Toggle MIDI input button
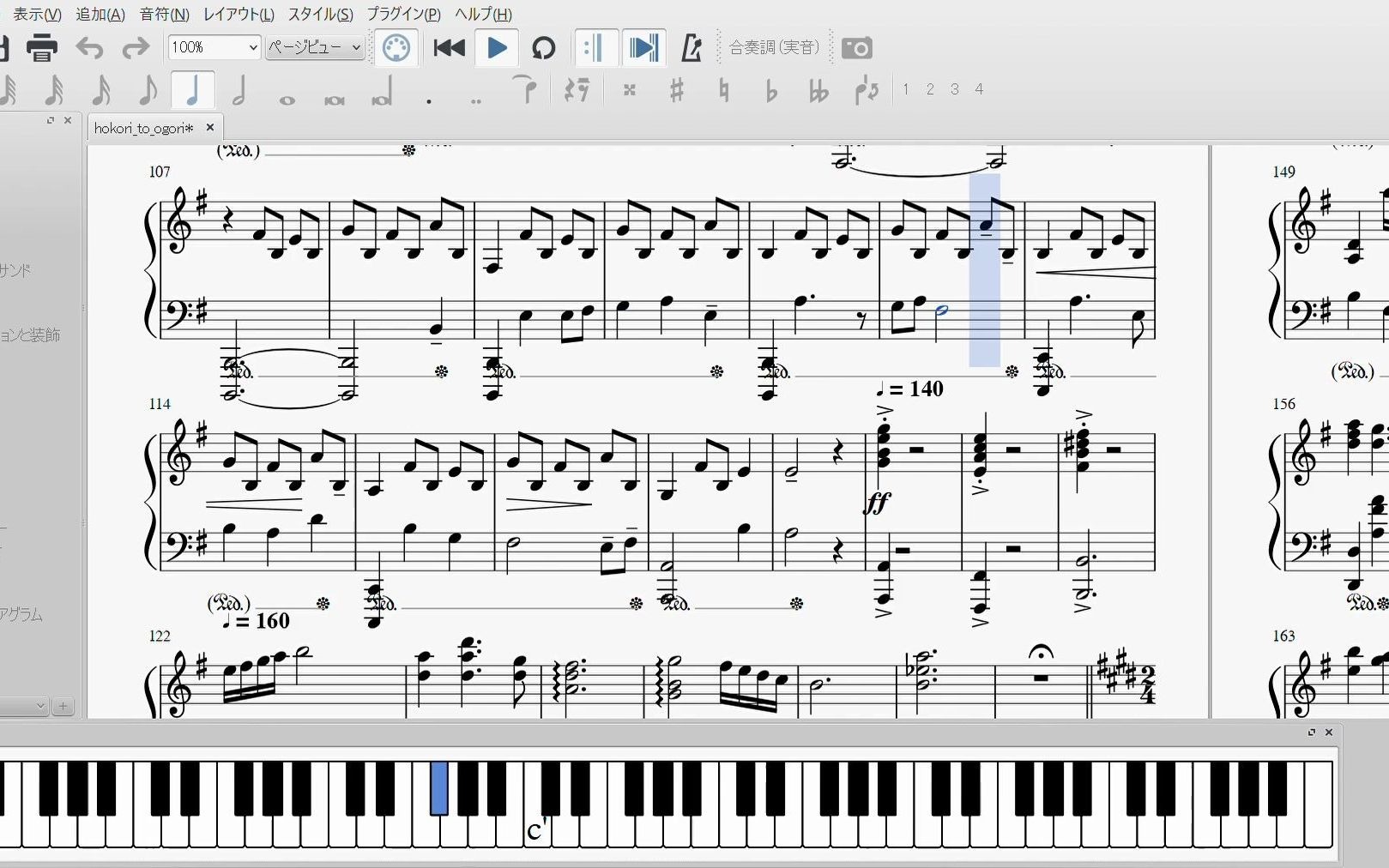The height and width of the screenshot is (868, 1389). point(396,47)
